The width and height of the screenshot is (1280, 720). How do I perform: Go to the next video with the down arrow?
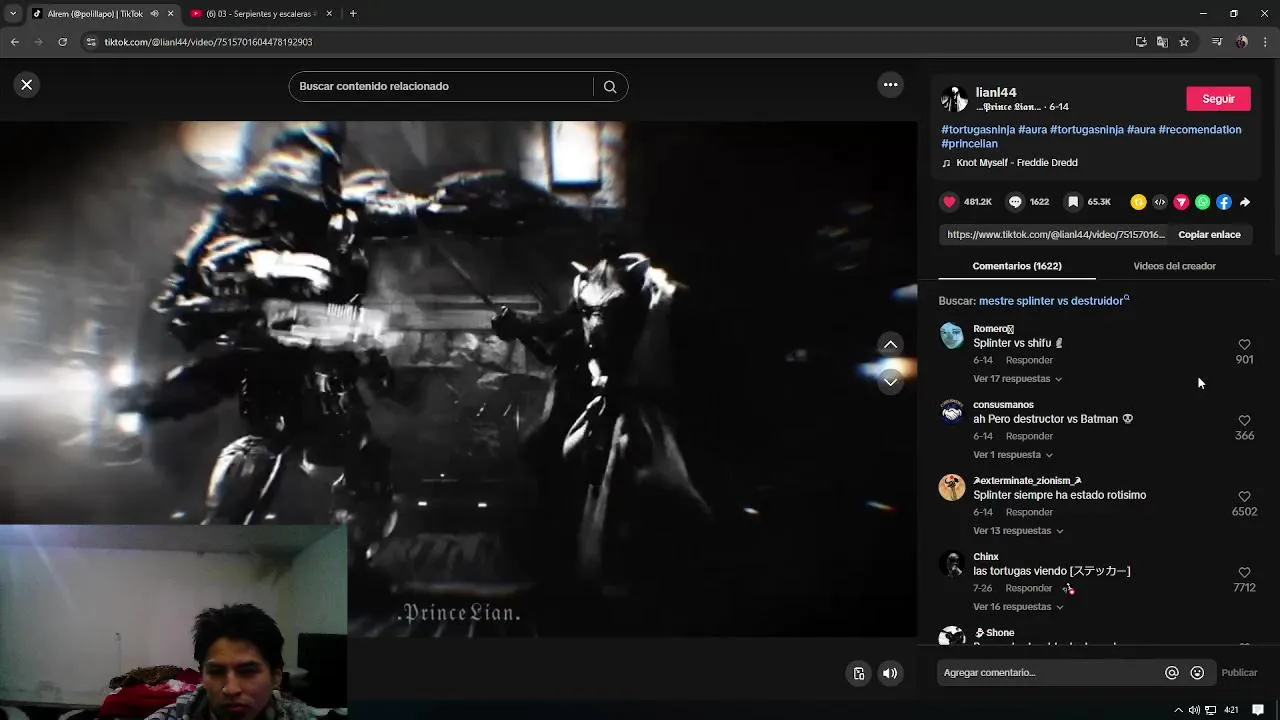[x=890, y=381]
